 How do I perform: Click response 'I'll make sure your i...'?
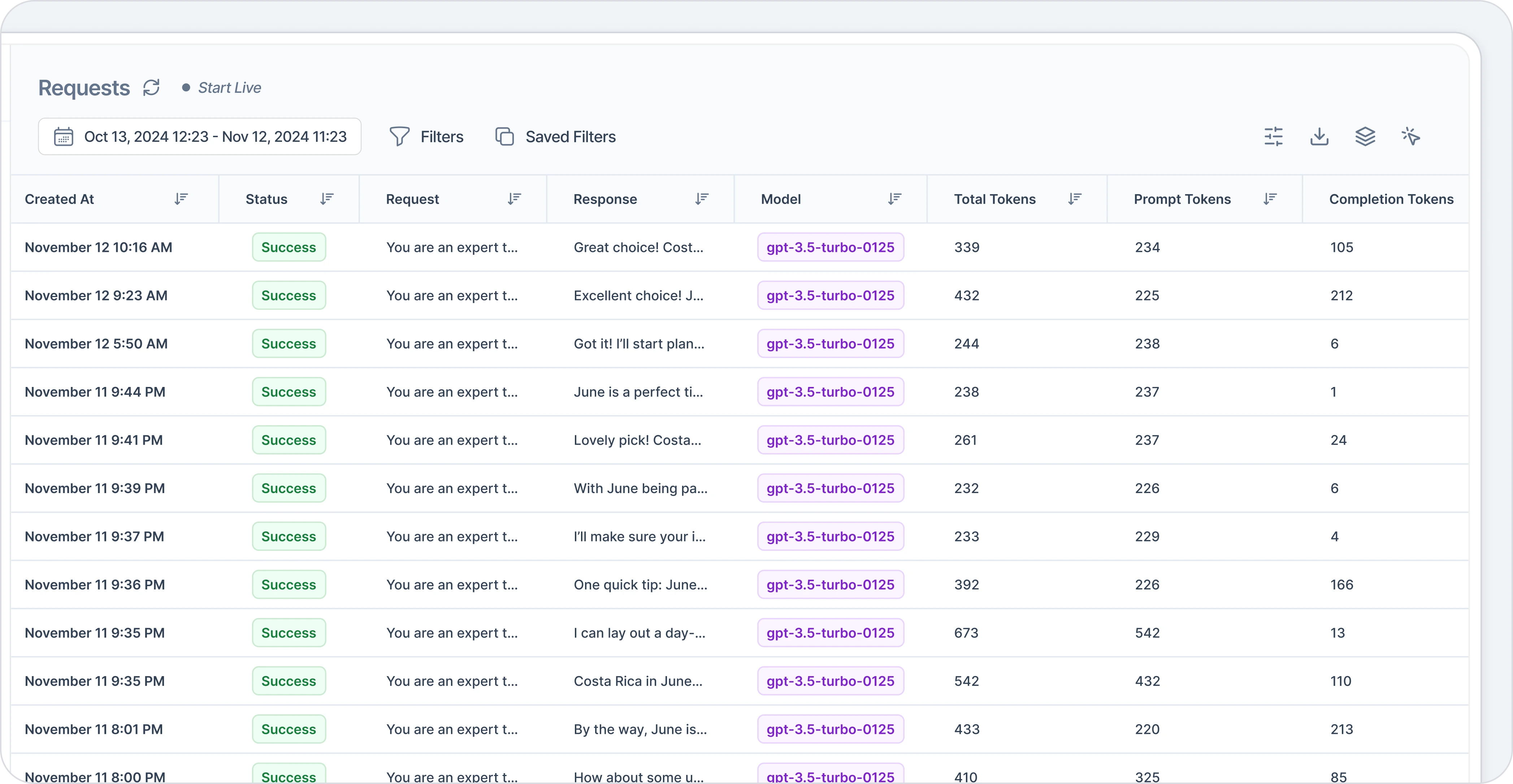click(640, 536)
